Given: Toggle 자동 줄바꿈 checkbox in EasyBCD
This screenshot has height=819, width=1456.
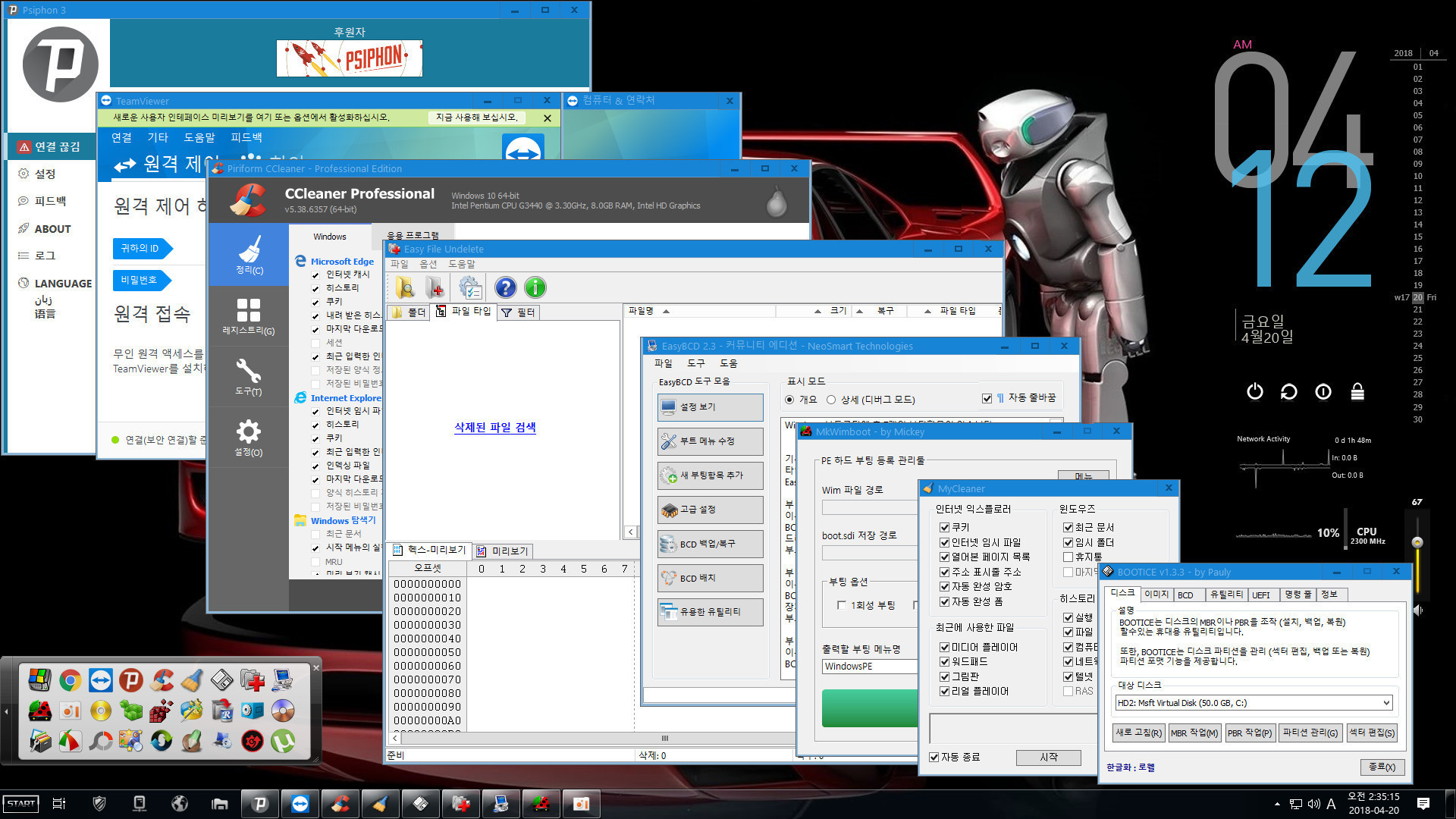Looking at the screenshot, I should (987, 398).
